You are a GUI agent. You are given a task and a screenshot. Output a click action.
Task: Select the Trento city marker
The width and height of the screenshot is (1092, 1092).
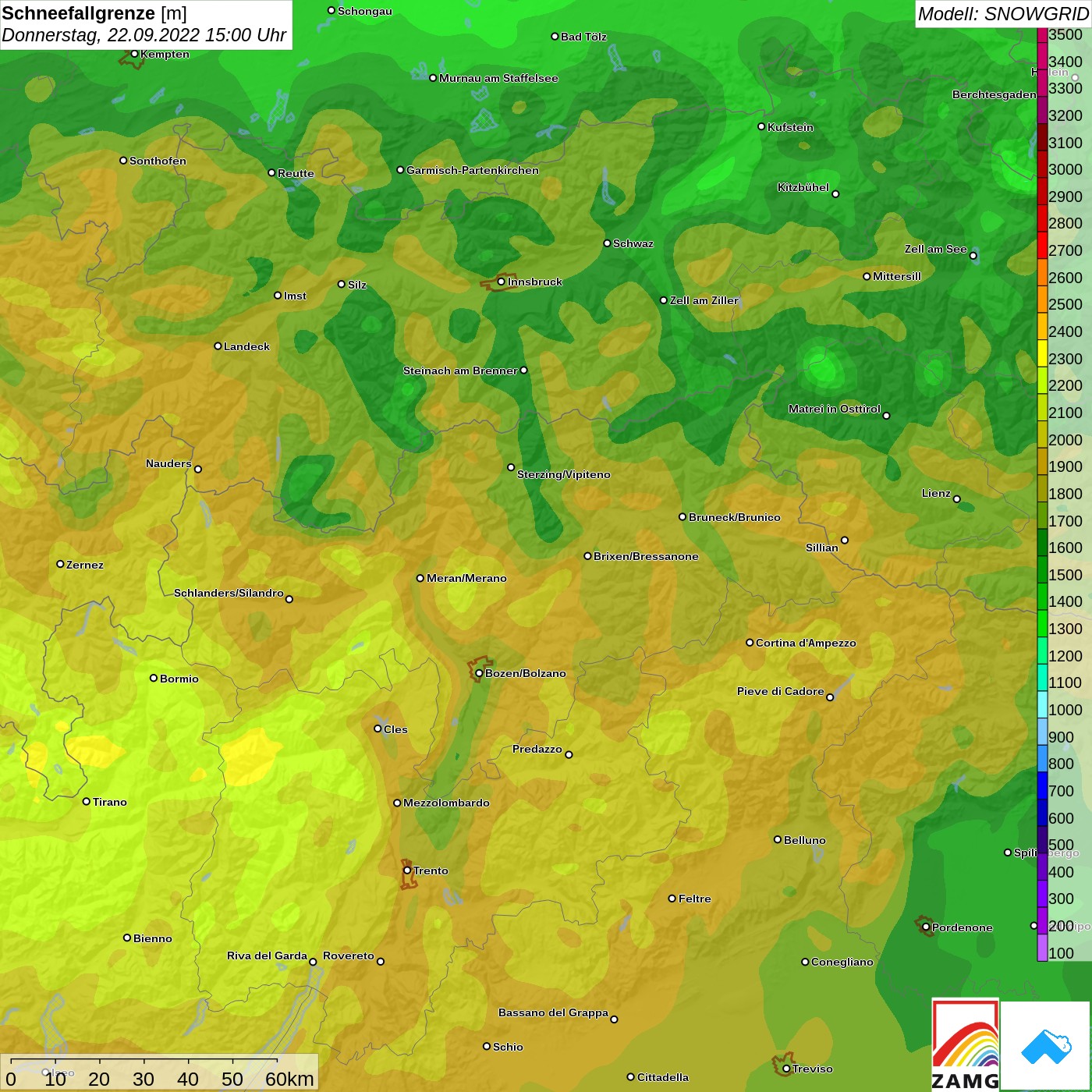coord(407,870)
